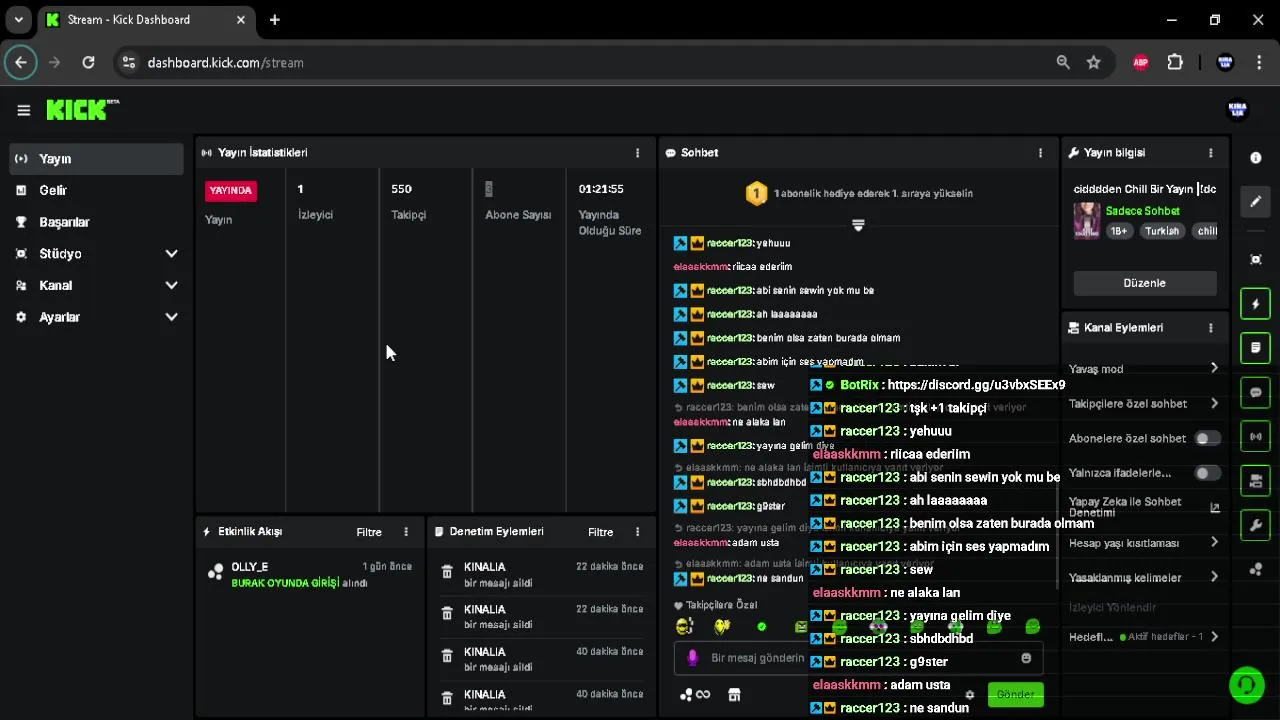Click the pencil edit icon in right sidebar

pyautogui.click(x=1256, y=202)
